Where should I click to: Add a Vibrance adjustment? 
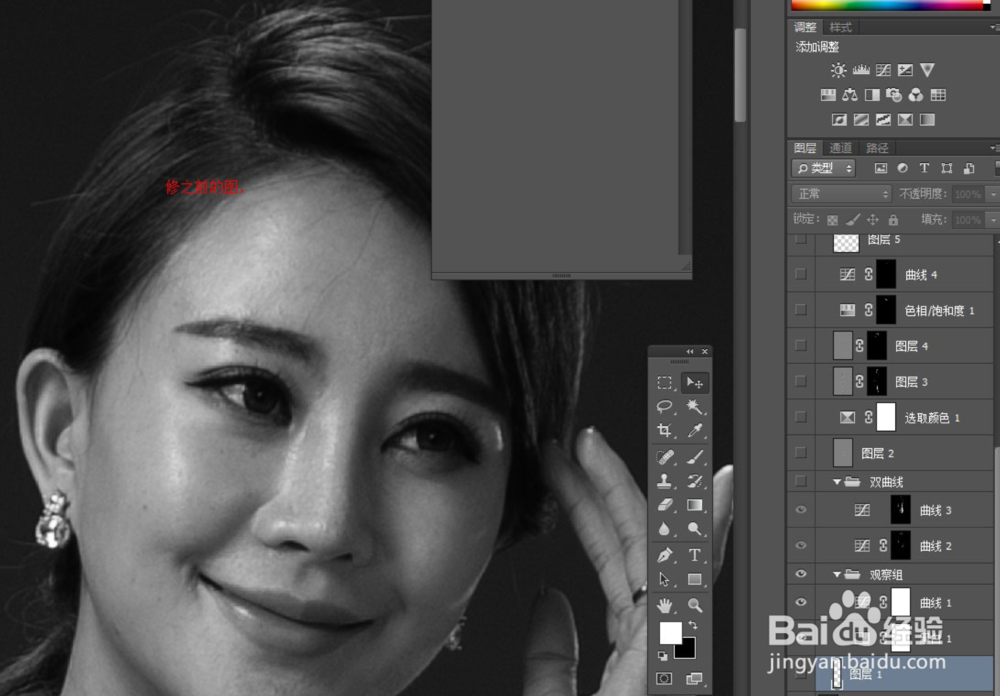coord(927,70)
